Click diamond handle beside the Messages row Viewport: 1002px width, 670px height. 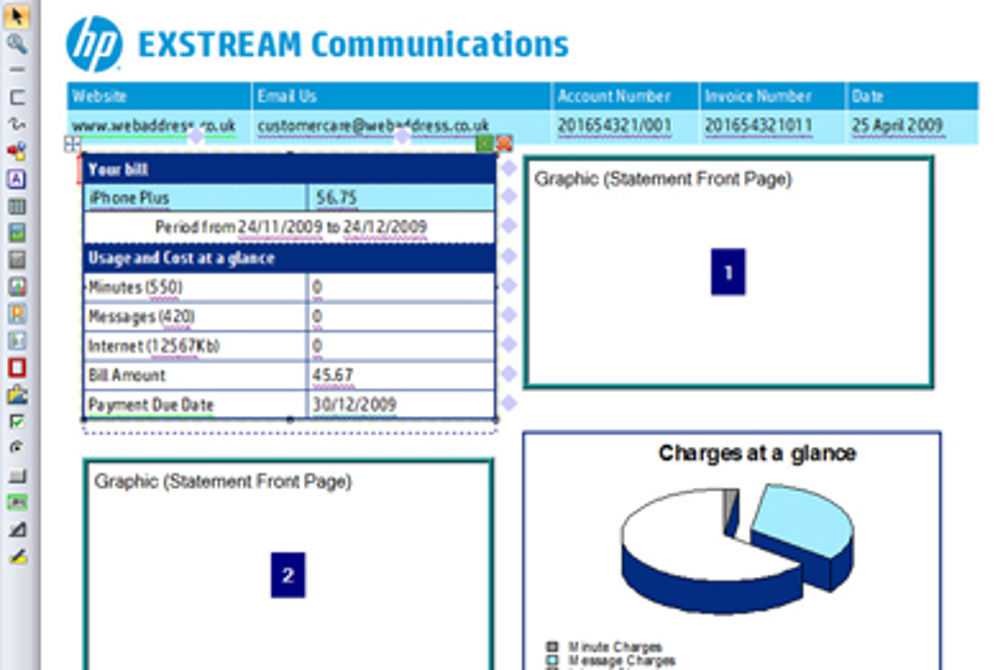[509, 315]
